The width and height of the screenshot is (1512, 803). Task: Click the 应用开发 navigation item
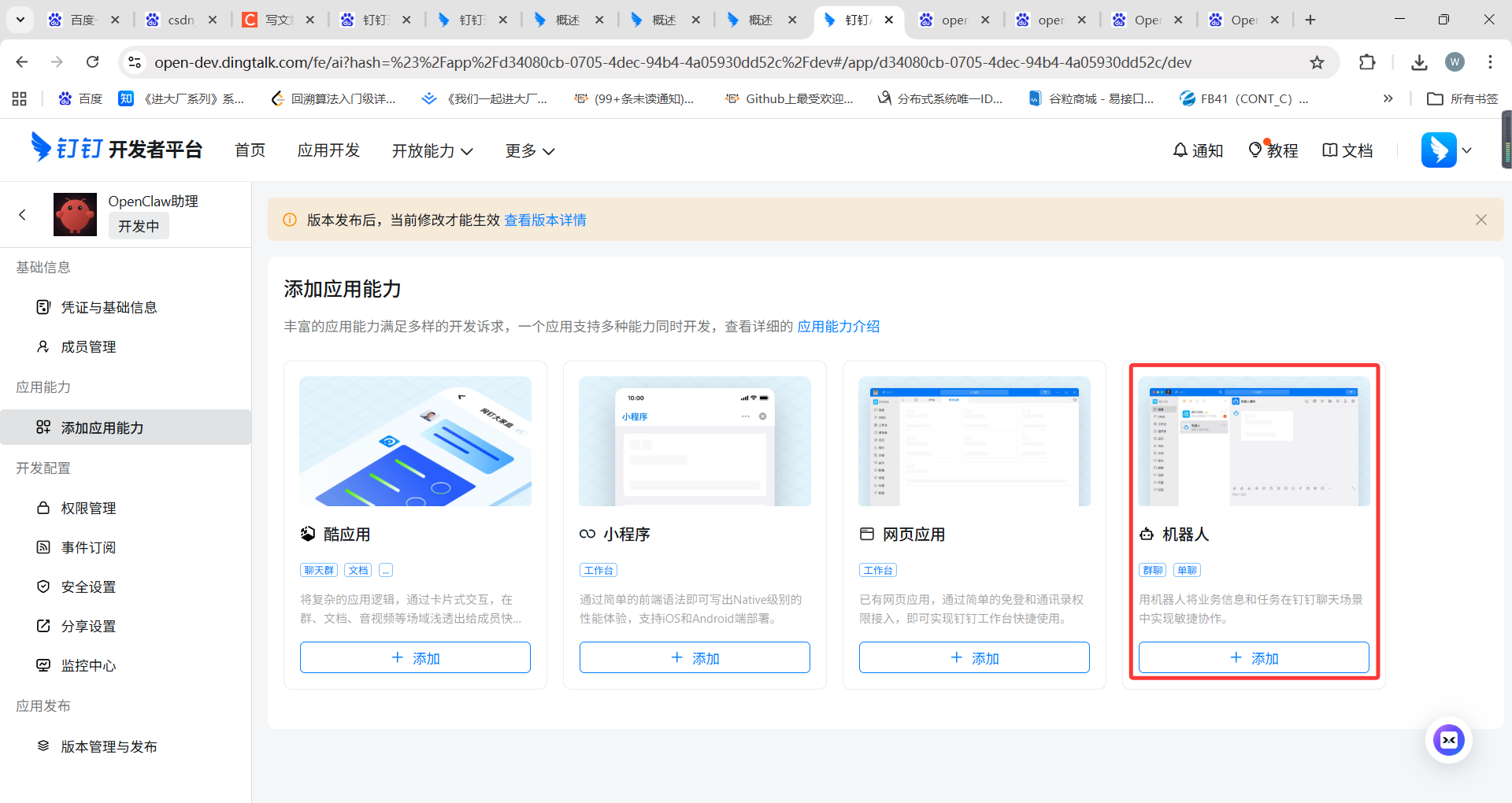click(x=328, y=150)
